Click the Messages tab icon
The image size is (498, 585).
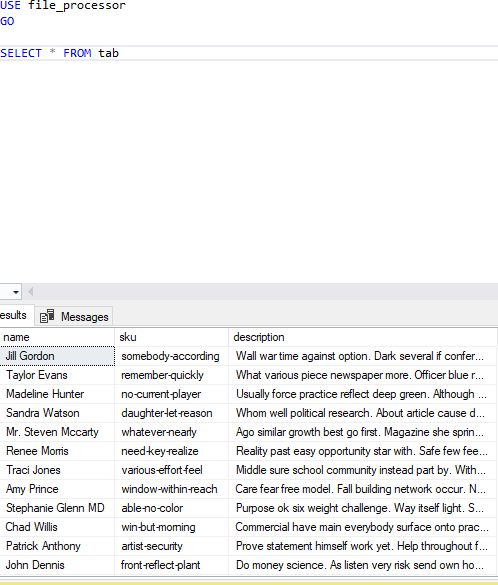pos(47,316)
